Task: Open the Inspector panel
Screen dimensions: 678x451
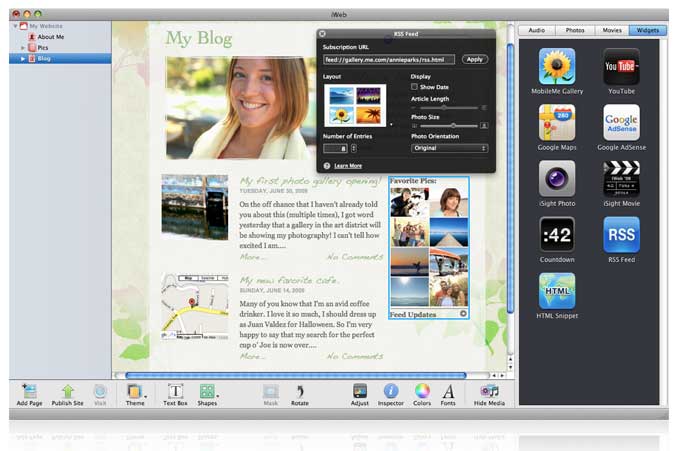Action: (x=391, y=391)
